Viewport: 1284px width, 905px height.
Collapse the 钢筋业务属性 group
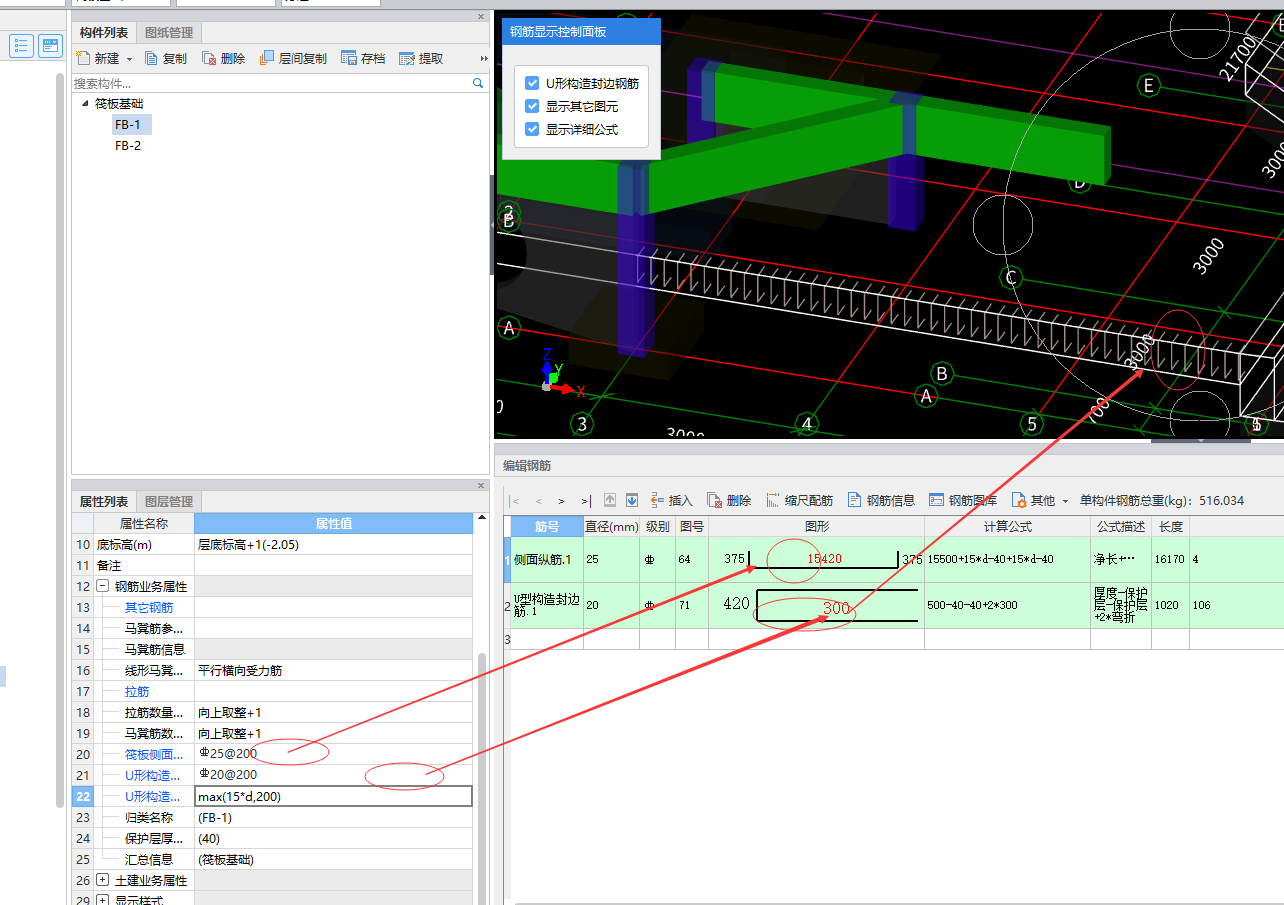(103, 586)
